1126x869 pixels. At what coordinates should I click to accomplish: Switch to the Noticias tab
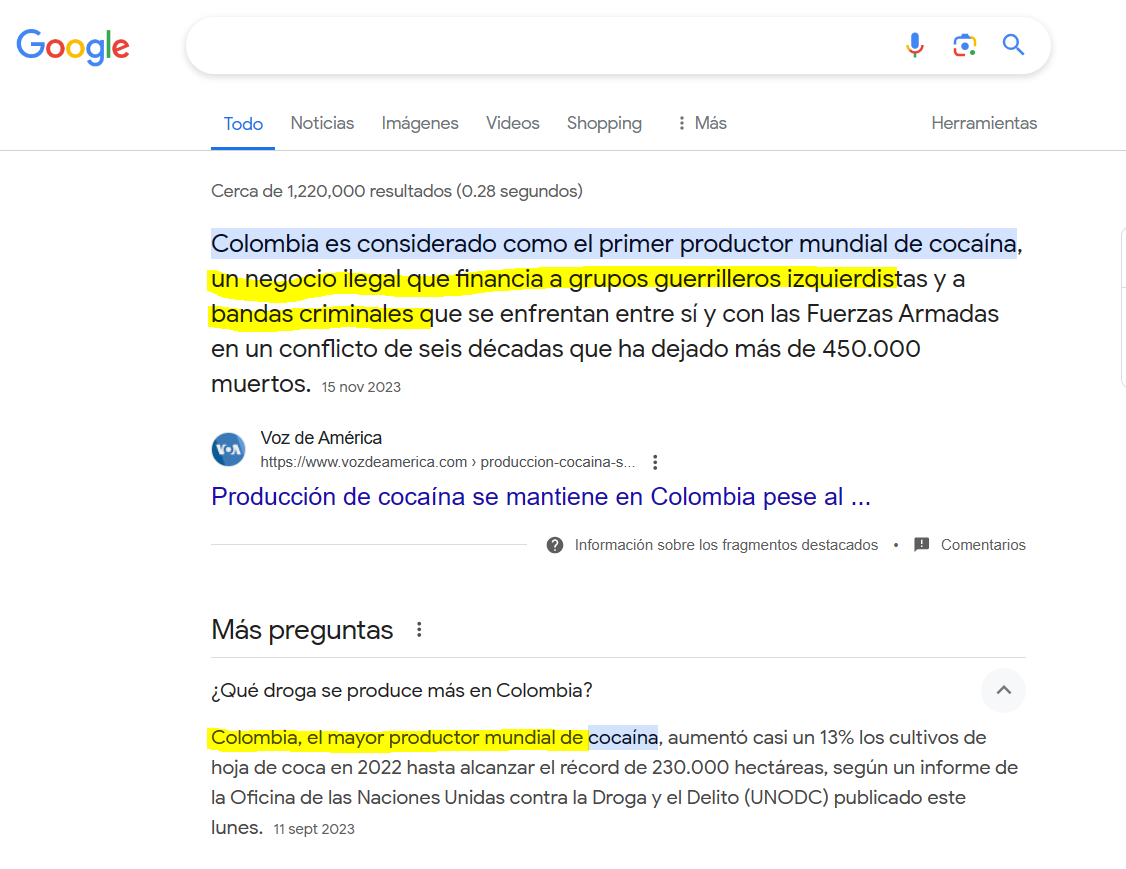(322, 123)
